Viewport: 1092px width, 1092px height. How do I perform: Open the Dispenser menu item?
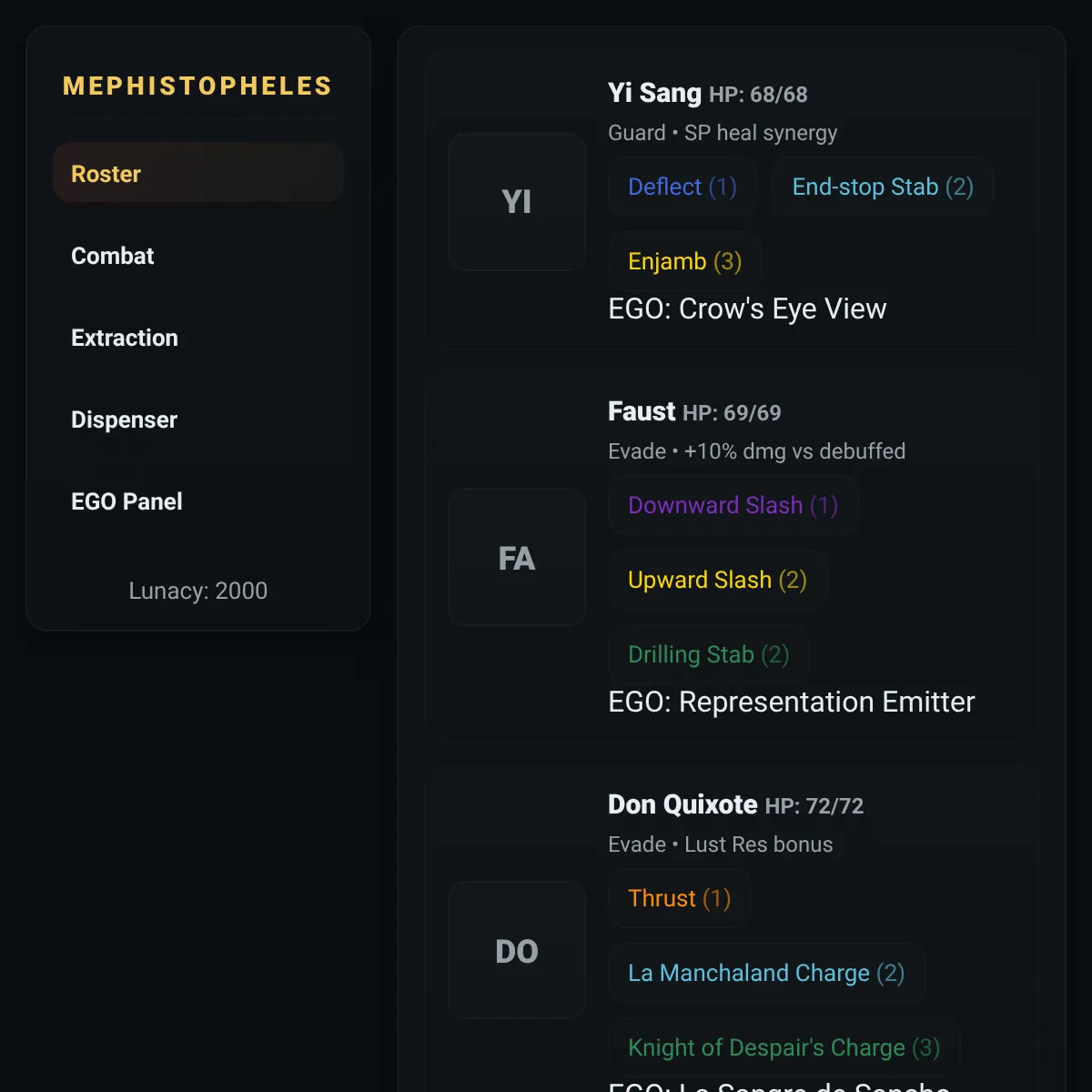198,420
